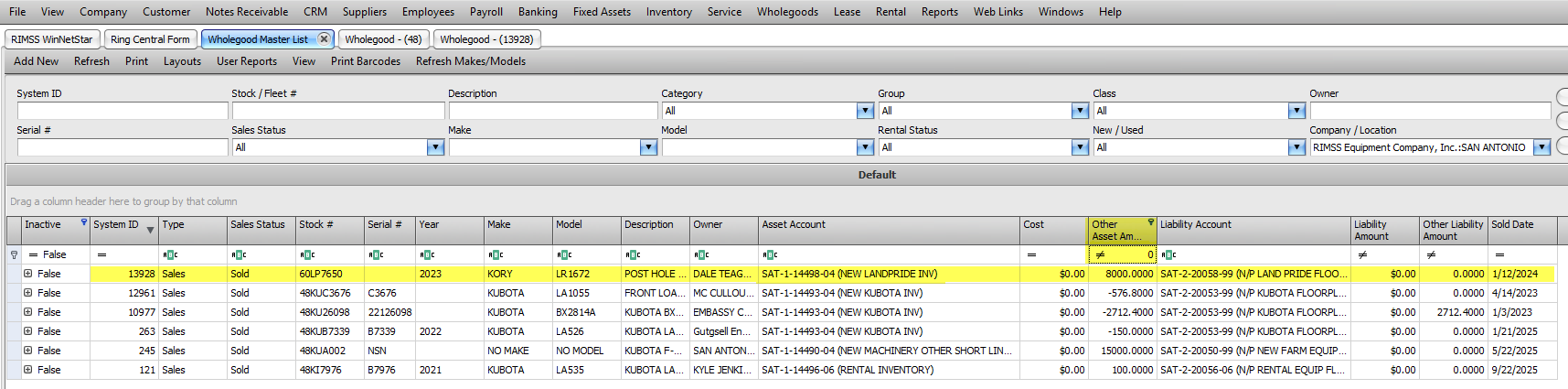Image resolution: width=1568 pixels, height=389 pixels.
Task: Expand row with System ID 121
Action: [28, 370]
